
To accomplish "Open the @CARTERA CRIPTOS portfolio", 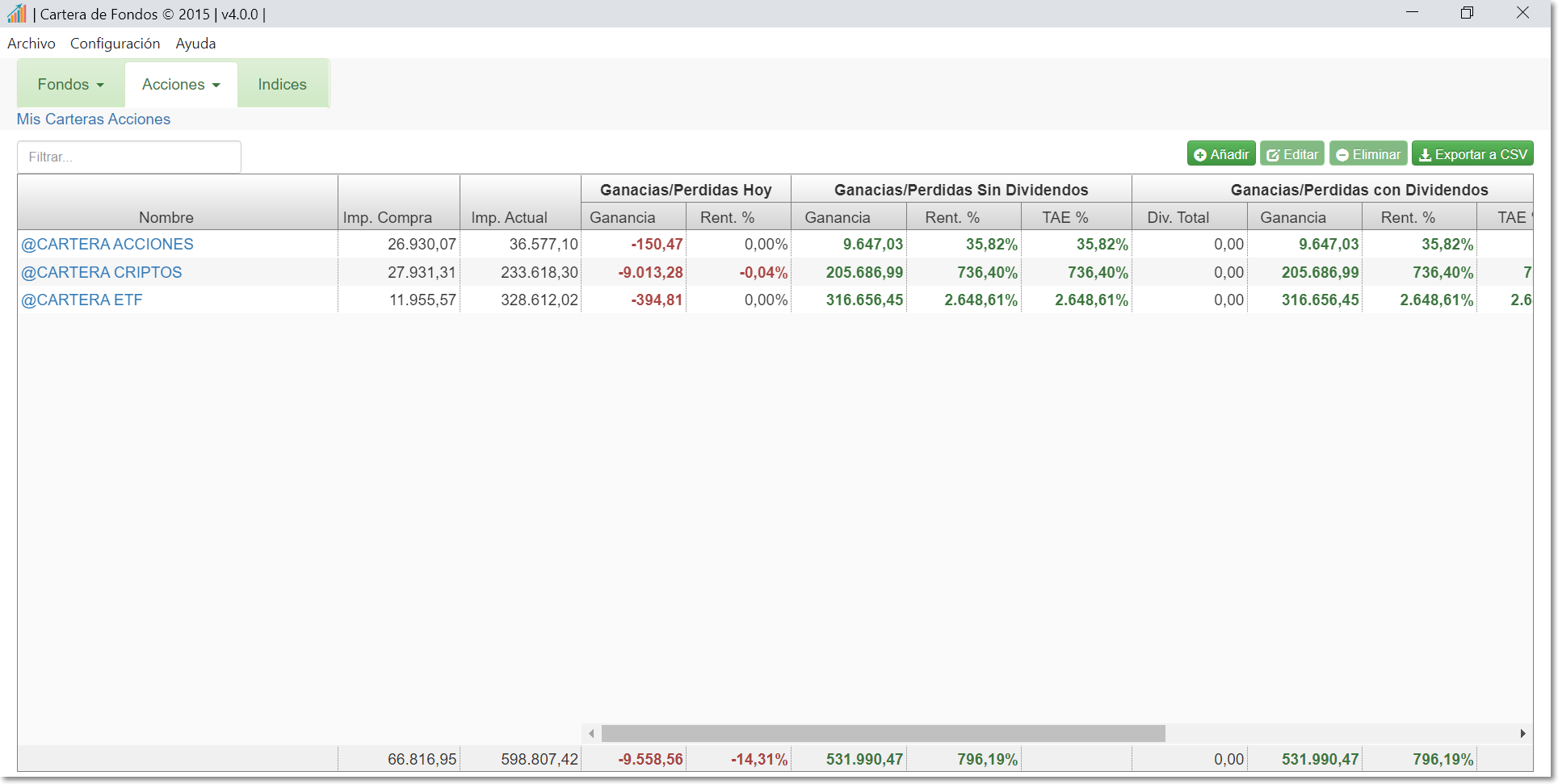I will point(102,272).
